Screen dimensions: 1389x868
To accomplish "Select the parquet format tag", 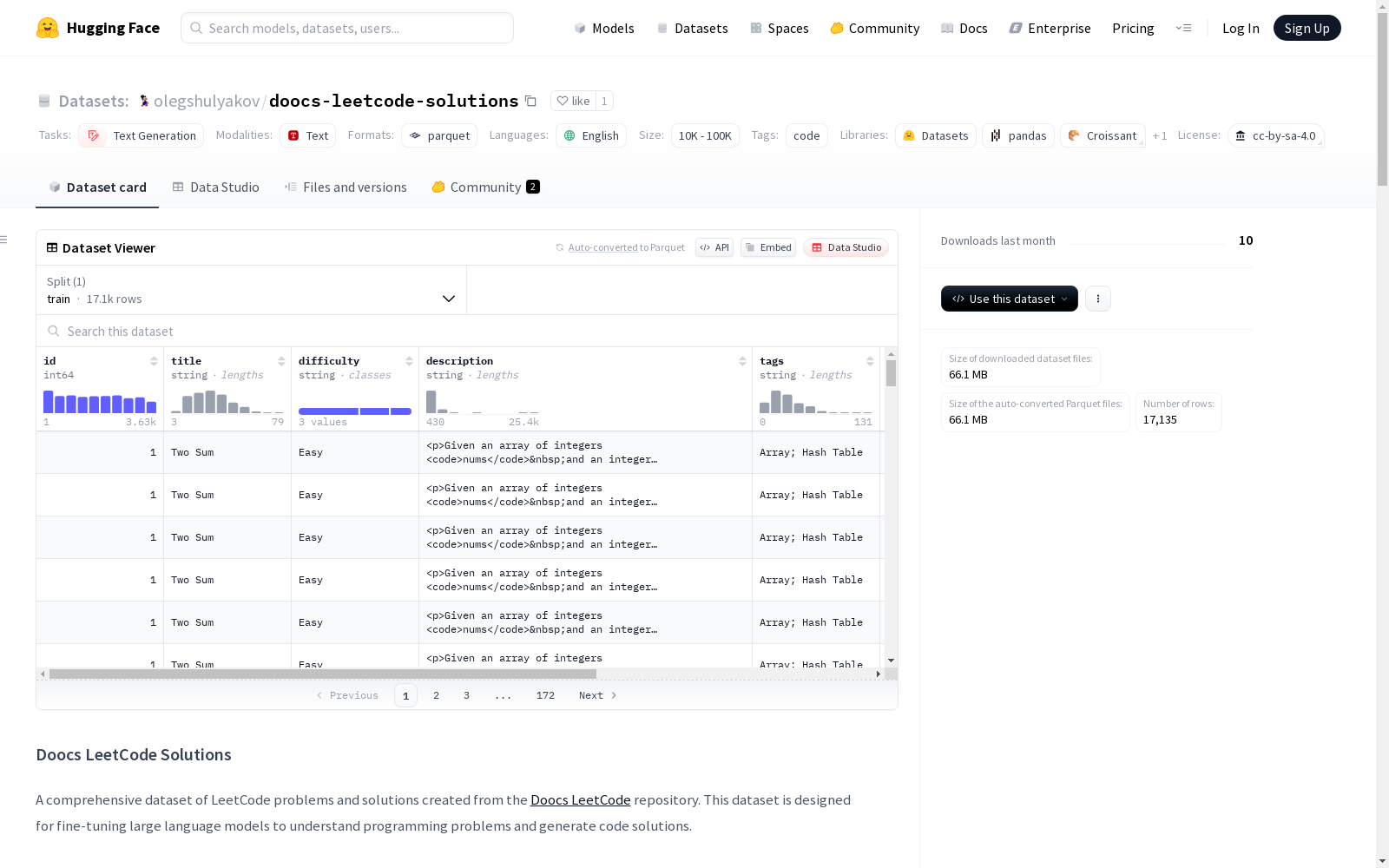I will click(x=439, y=135).
